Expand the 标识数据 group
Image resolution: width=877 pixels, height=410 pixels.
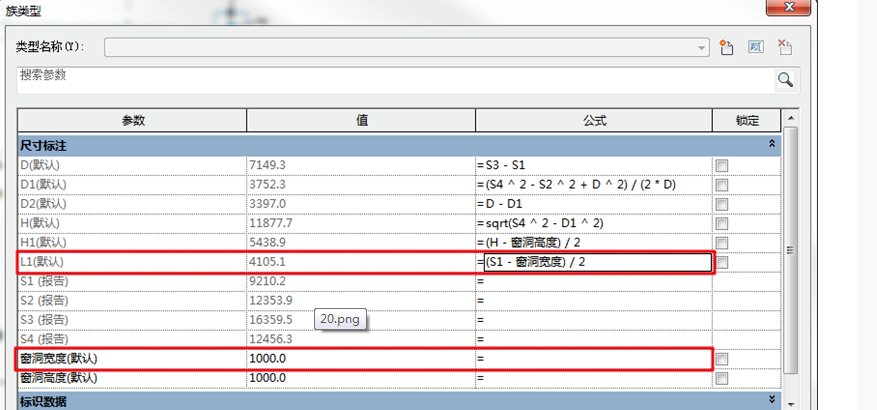[772, 399]
